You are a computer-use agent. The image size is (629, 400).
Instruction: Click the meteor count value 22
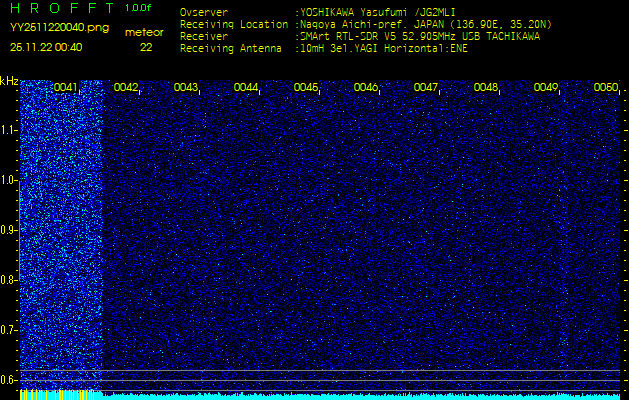(x=146, y=47)
